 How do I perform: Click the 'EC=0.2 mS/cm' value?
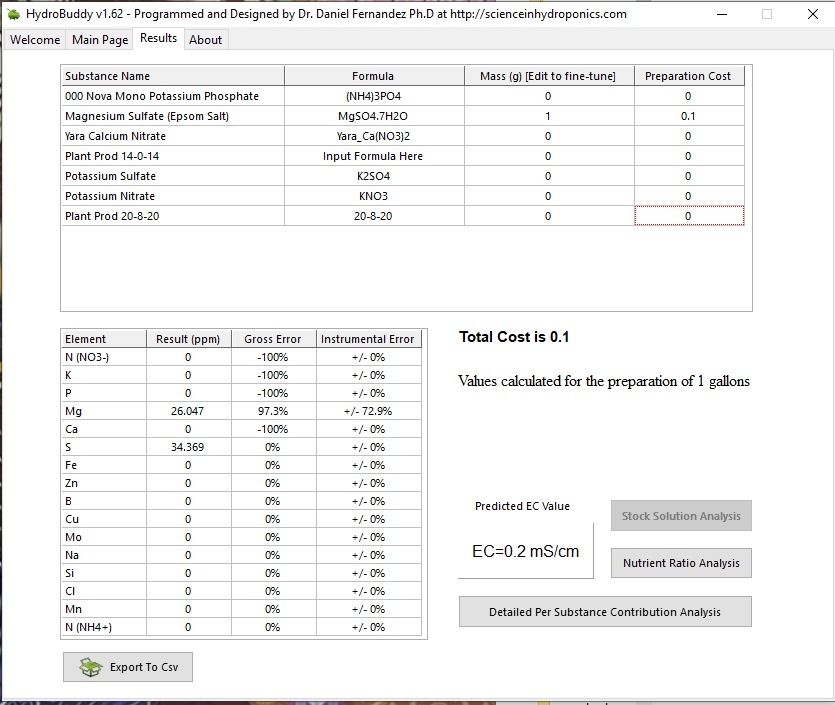(526, 551)
